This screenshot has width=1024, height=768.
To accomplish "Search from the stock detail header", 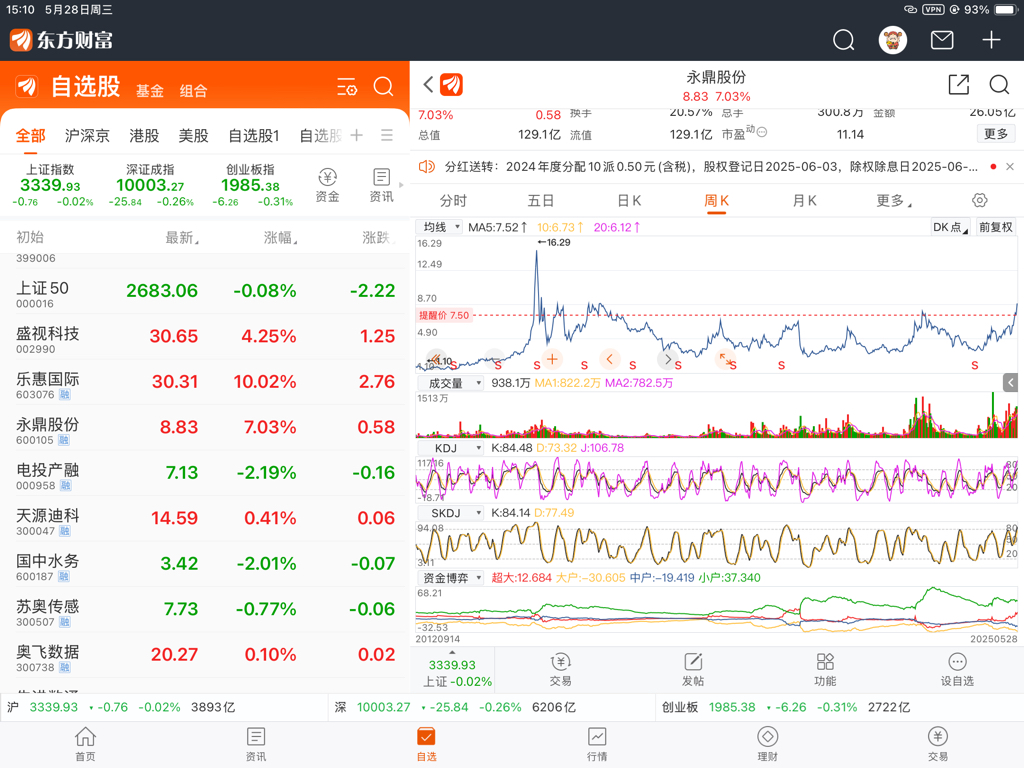I will click(x=999, y=84).
